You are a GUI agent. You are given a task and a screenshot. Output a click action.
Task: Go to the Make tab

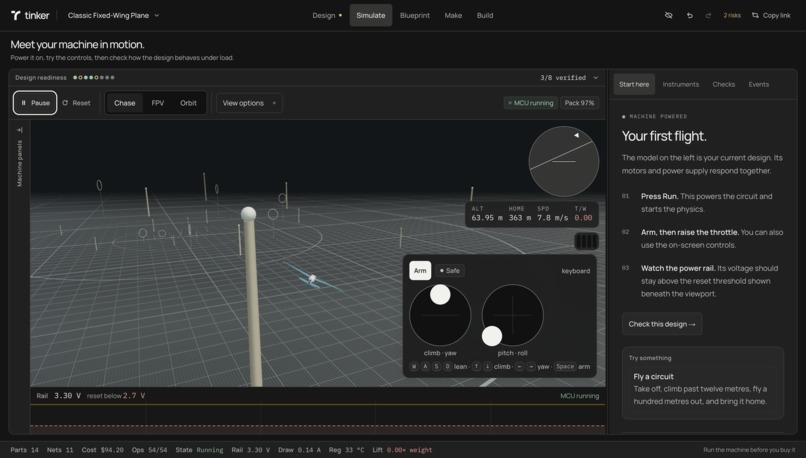pyautogui.click(x=453, y=15)
